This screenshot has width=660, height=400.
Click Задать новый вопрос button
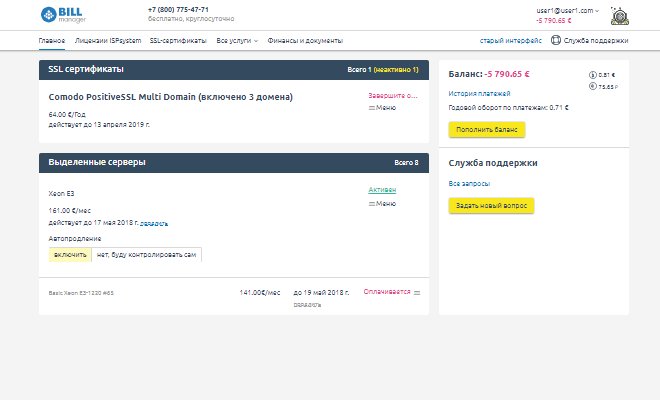point(491,205)
